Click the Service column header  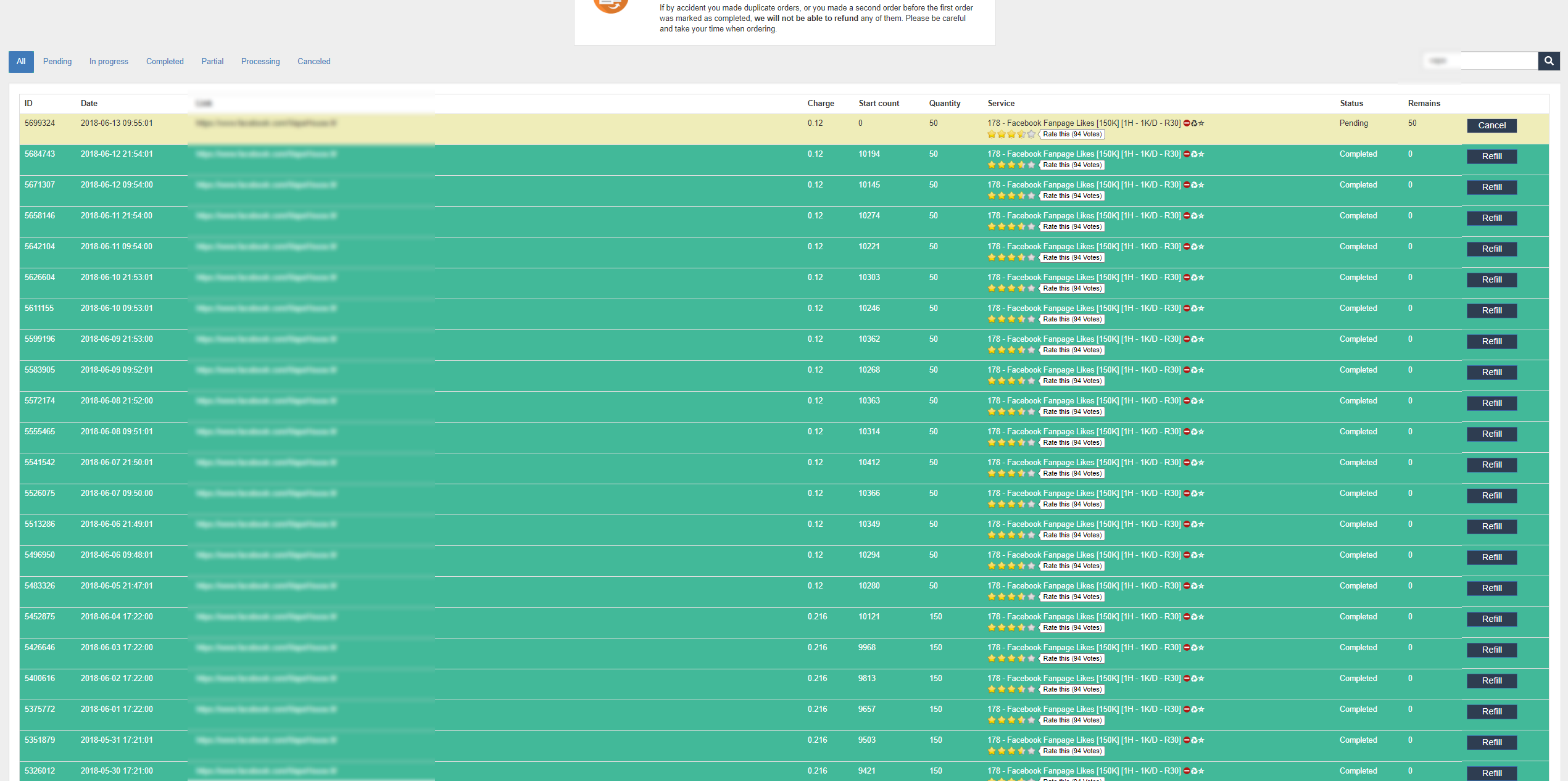[1001, 104]
